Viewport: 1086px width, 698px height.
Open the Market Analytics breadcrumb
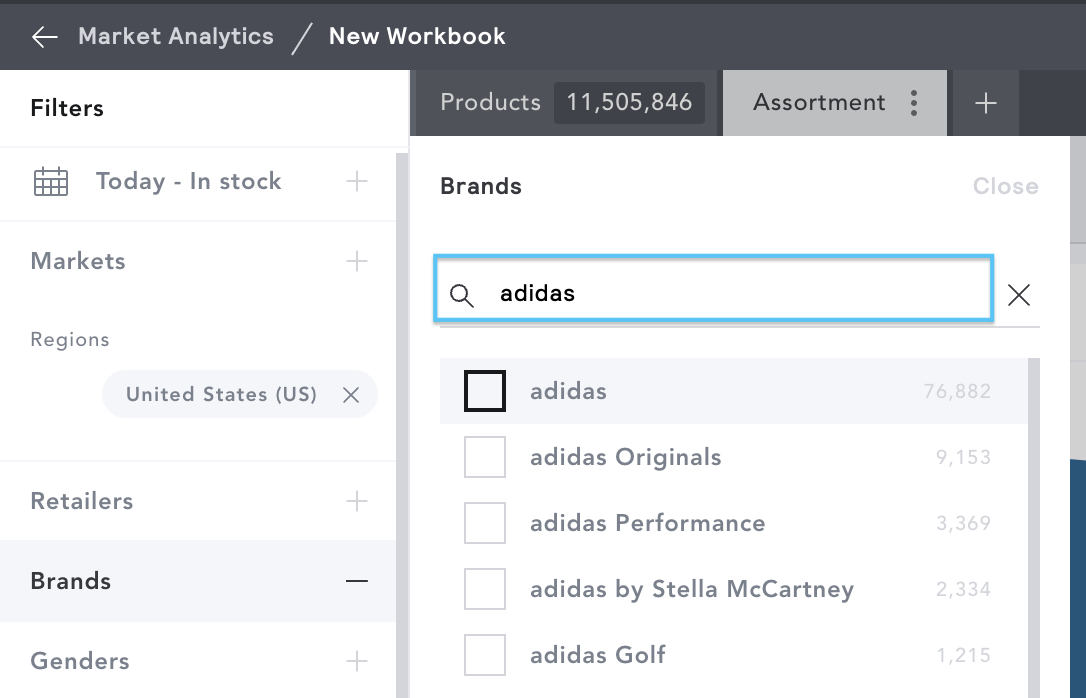point(176,36)
